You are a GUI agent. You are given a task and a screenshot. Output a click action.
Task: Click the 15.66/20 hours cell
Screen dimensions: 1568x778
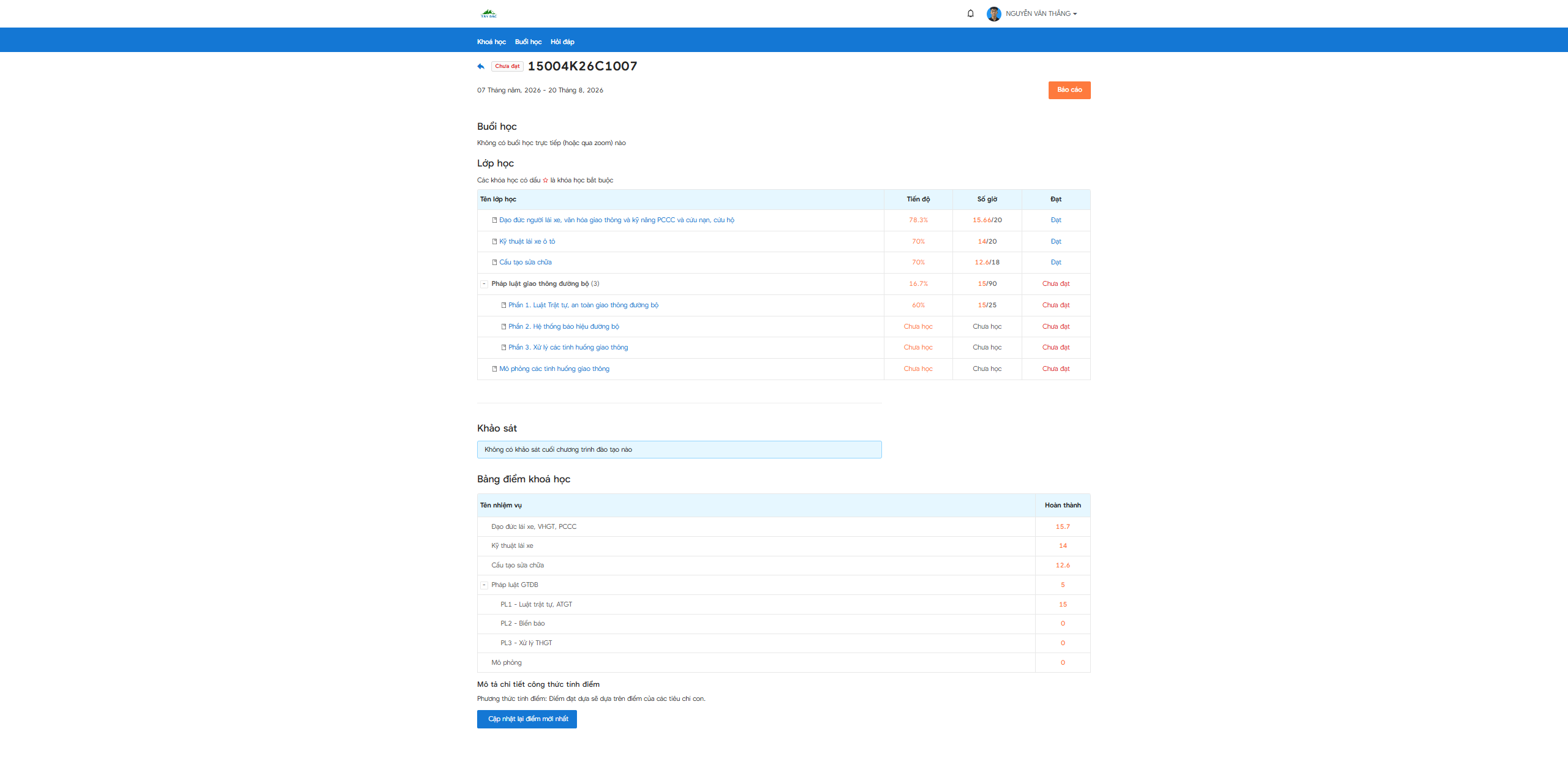tap(987, 220)
